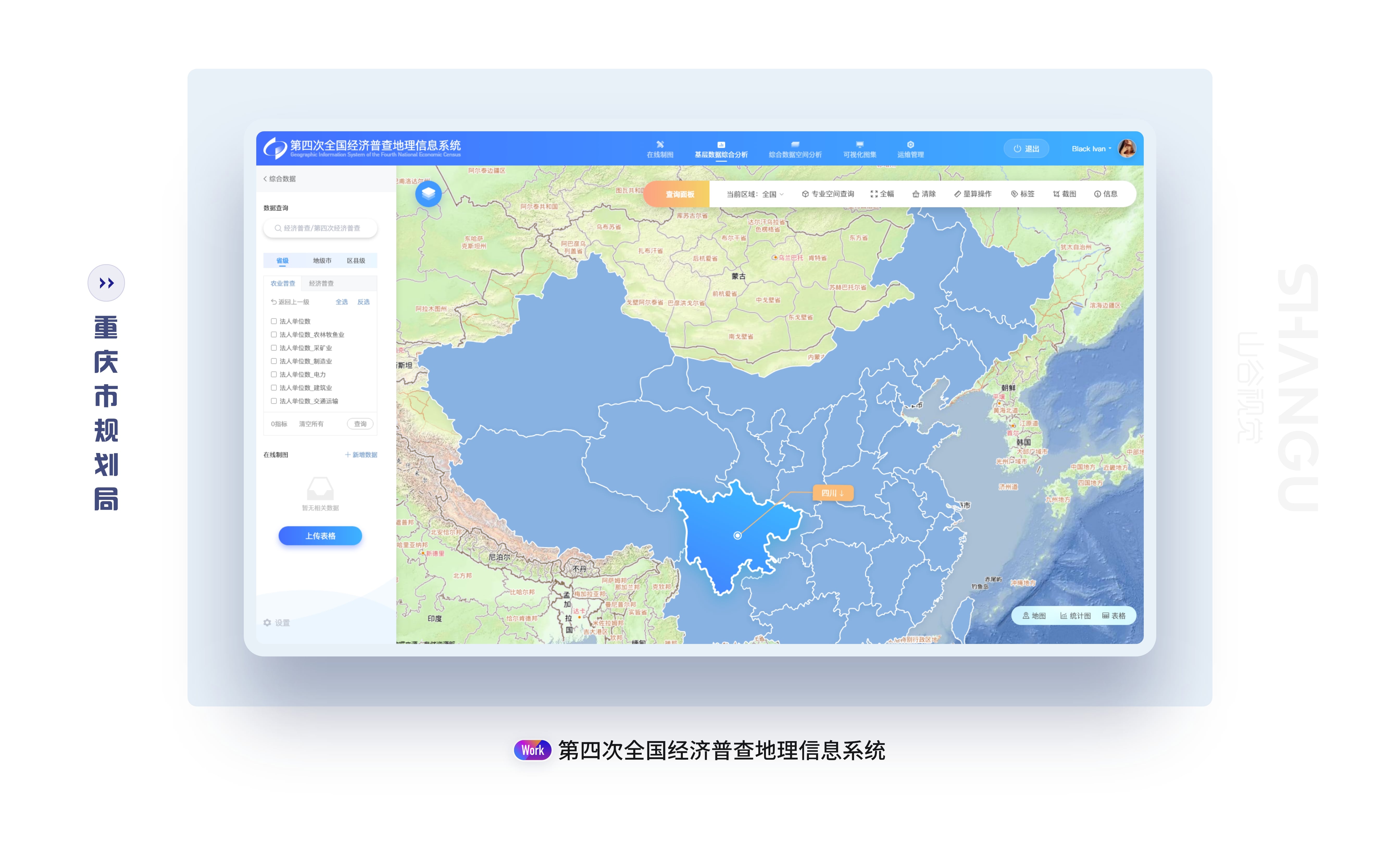Click the 量算操作 measure tool
Screen dimensions: 1400x844
point(973,194)
